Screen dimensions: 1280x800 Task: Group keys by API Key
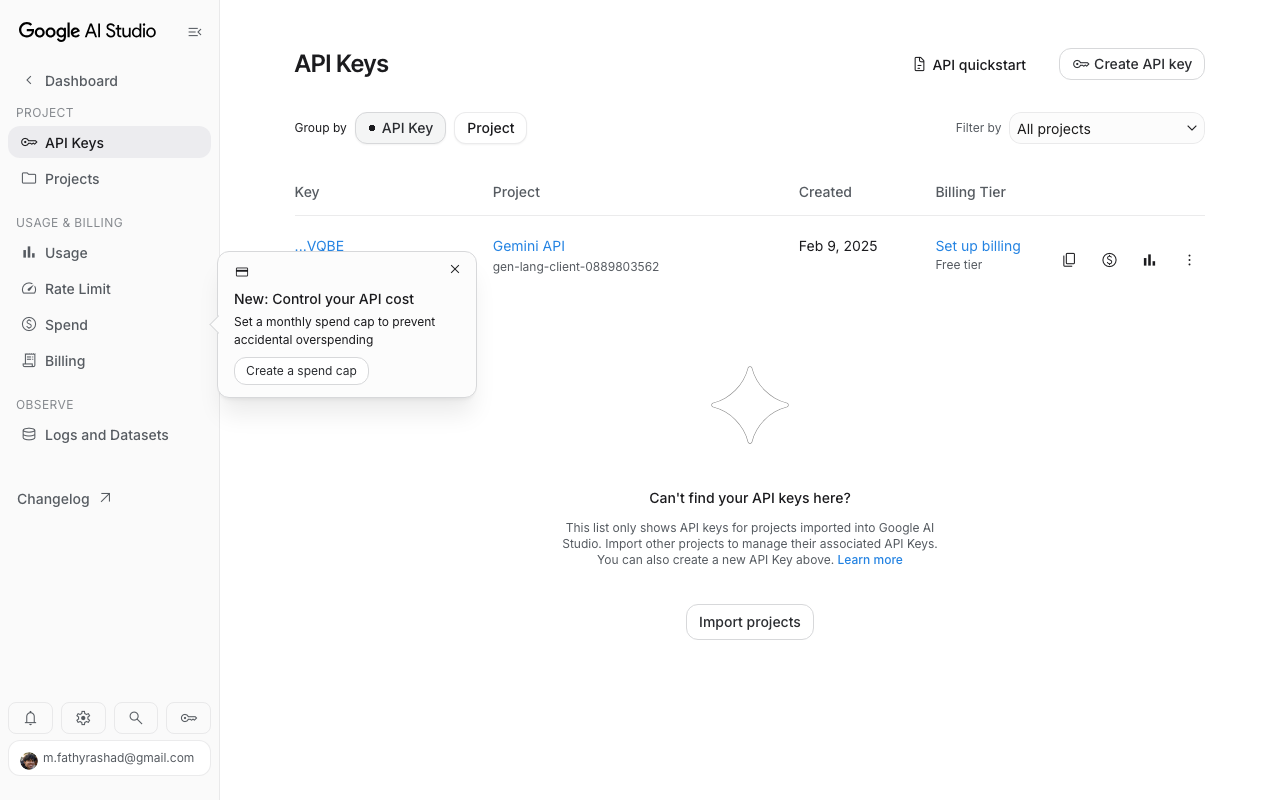click(x=400, y=128)
